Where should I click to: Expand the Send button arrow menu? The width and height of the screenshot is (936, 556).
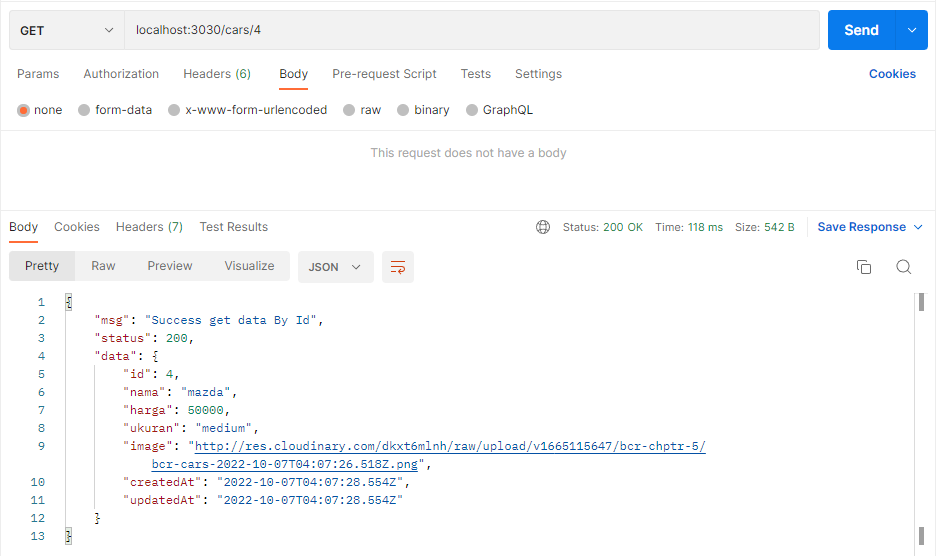tap(912, 30)
